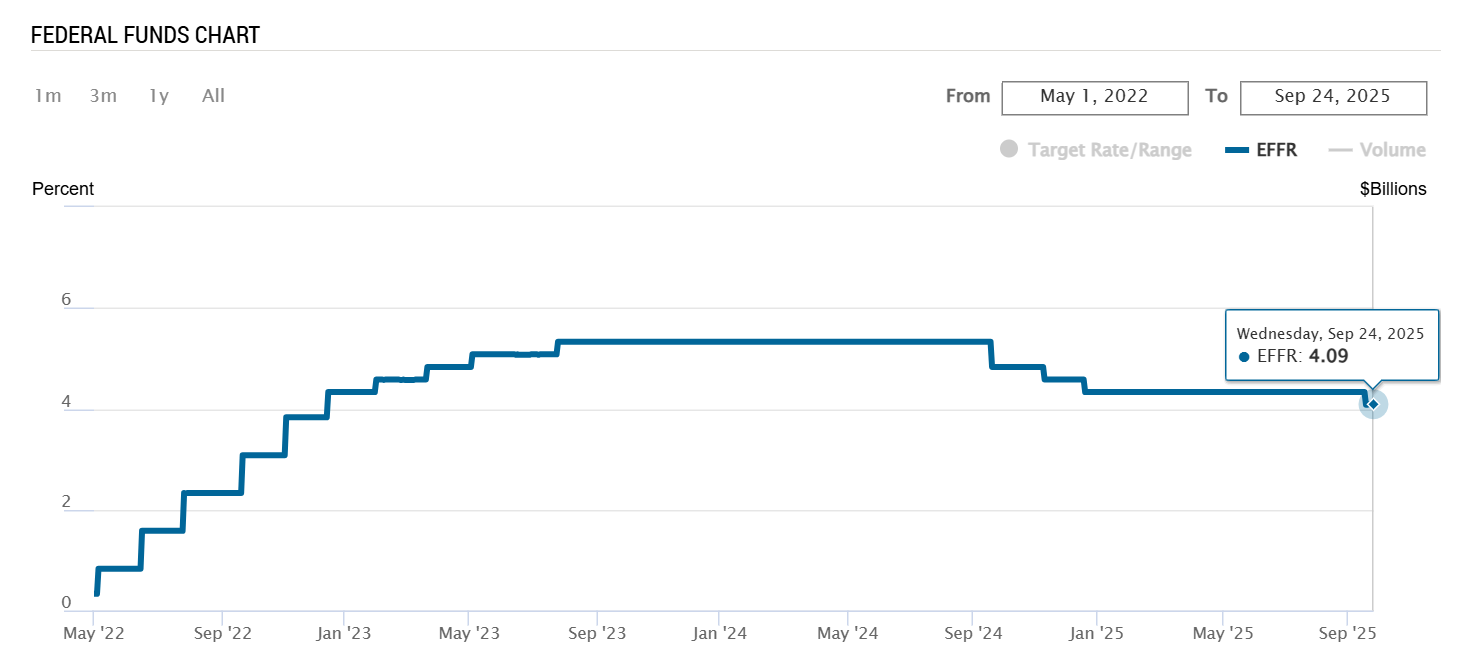Click the Jan '24 x-axis label

pyautogui.click(x=719, y=633)
